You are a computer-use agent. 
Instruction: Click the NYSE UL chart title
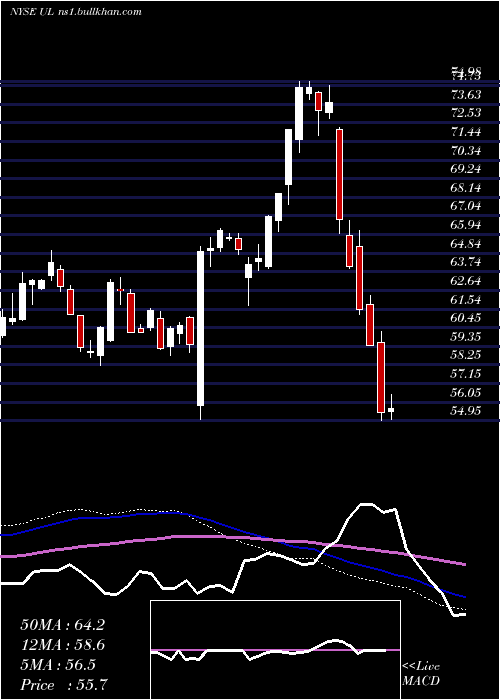coord(75,12)
